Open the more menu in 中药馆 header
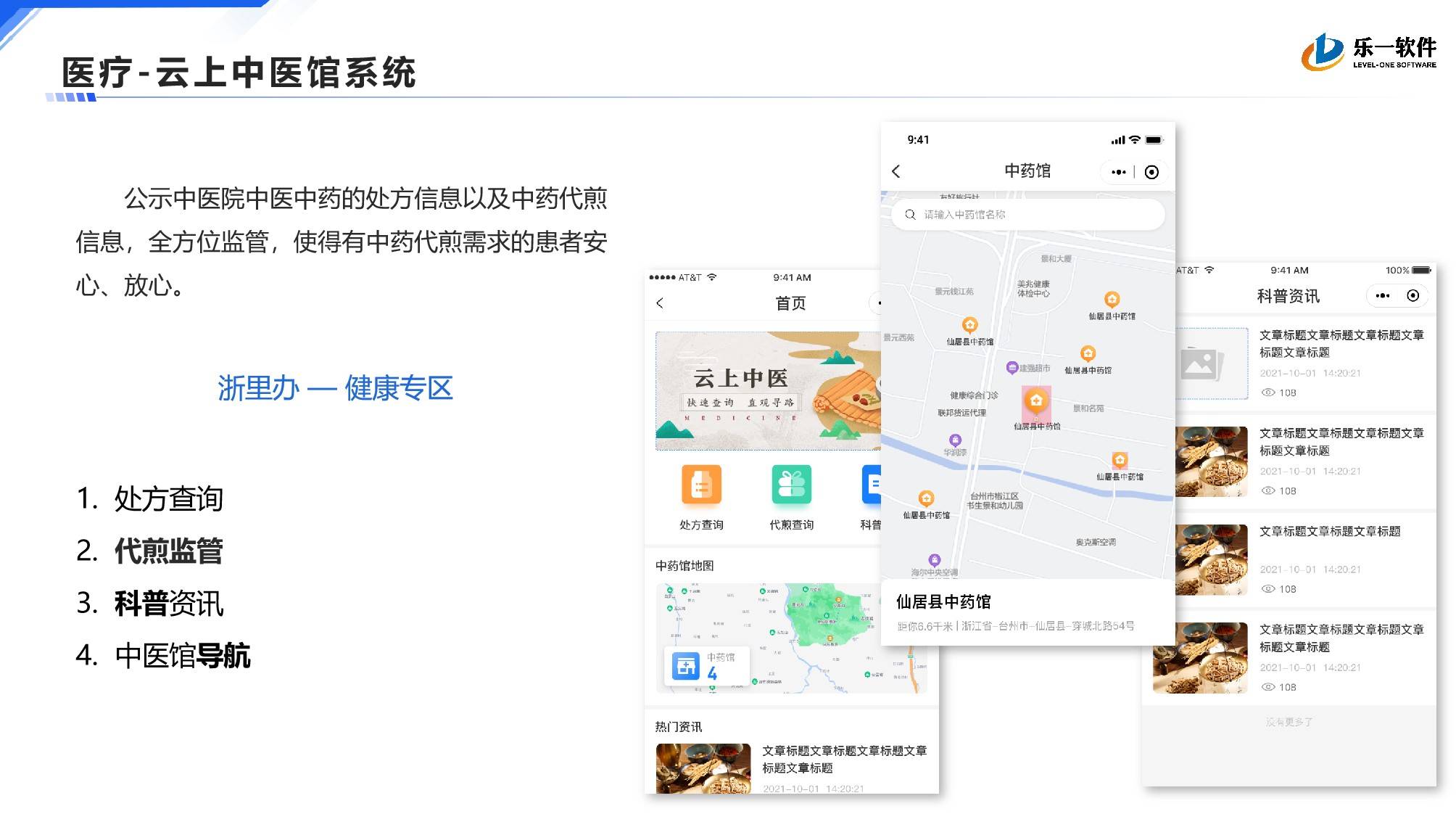Image resolution: width=1456 pixels, height=814 pixels. click(1119, 172)
